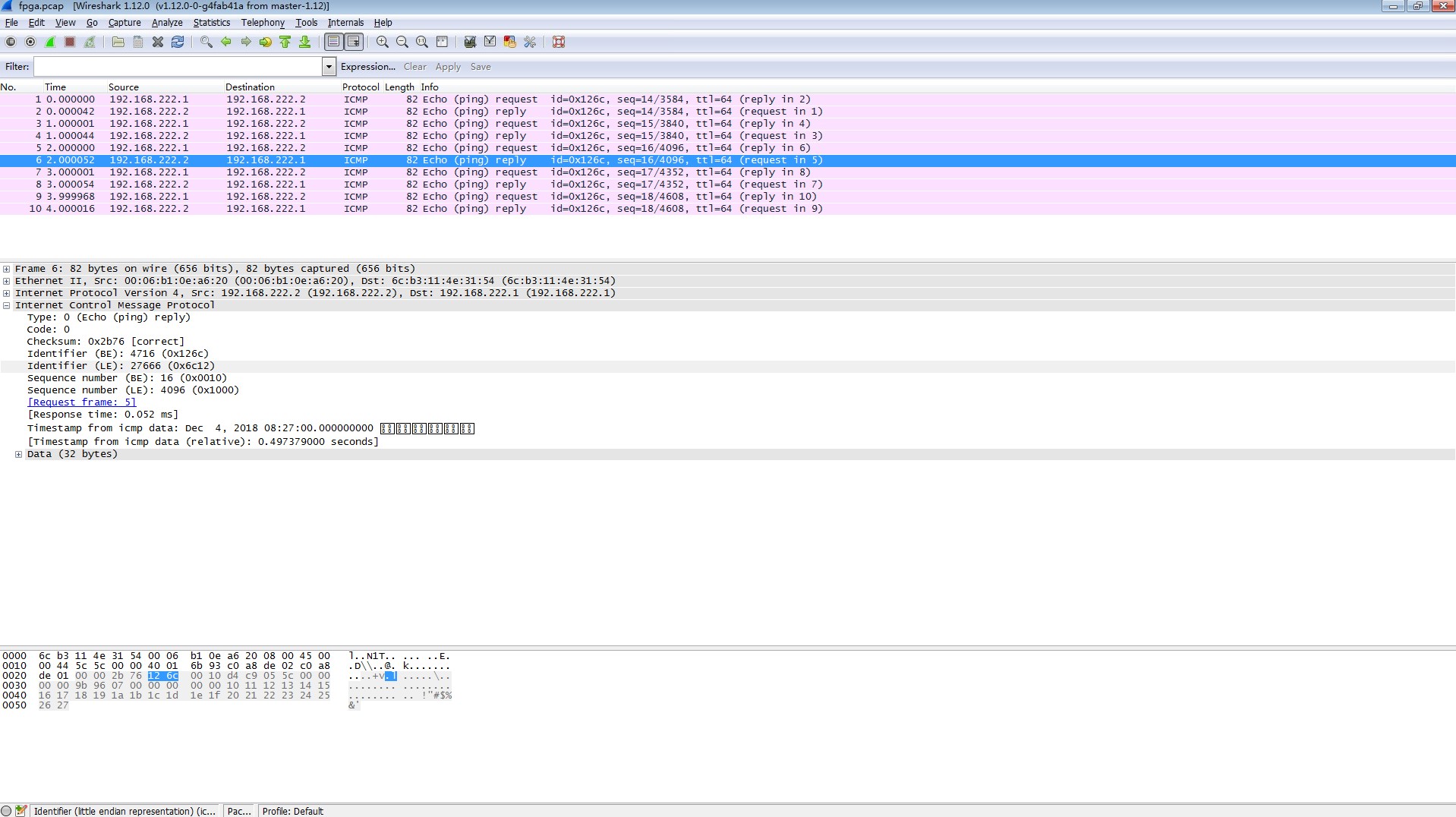Open help (lifebuoy icon)
This screenshot has height=817, width=1456.
click(x=559, y=42)
